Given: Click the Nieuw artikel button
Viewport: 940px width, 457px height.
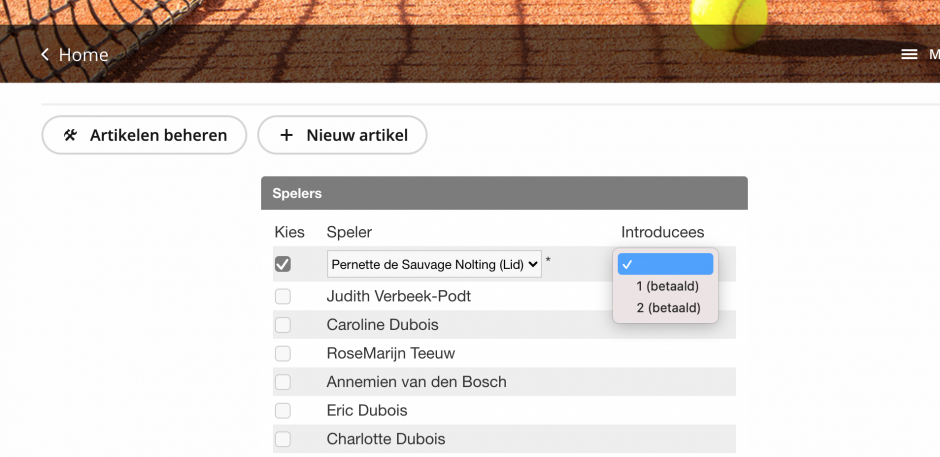Looking at the screenshot, I should coord(343,135).
